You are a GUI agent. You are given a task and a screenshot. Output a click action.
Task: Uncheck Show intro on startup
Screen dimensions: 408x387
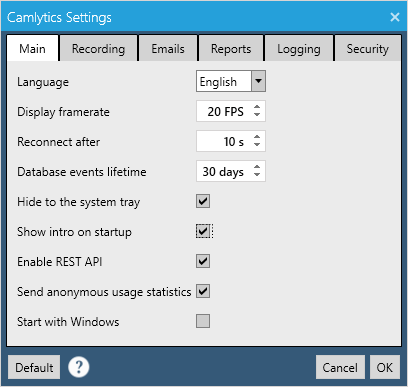[203, 231]
